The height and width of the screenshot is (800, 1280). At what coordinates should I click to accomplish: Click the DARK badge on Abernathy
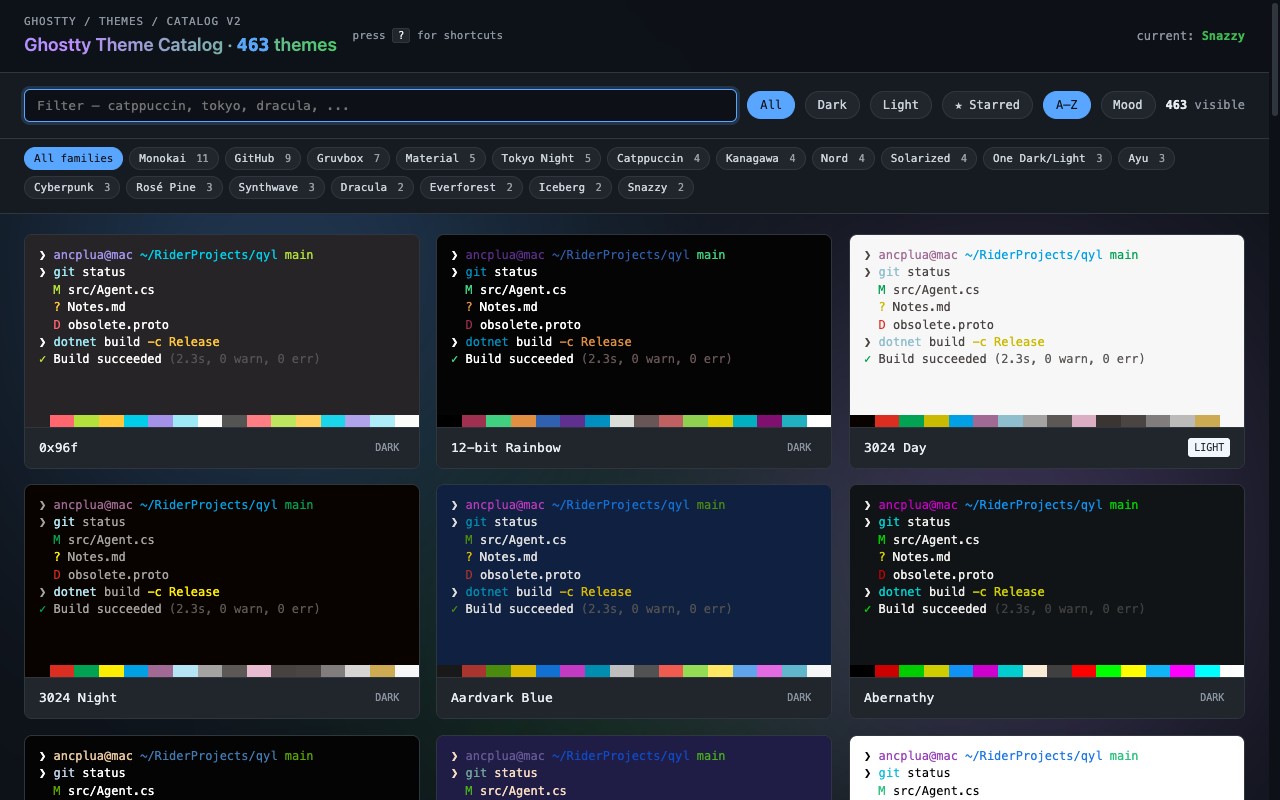click(x=1212, y=697)
